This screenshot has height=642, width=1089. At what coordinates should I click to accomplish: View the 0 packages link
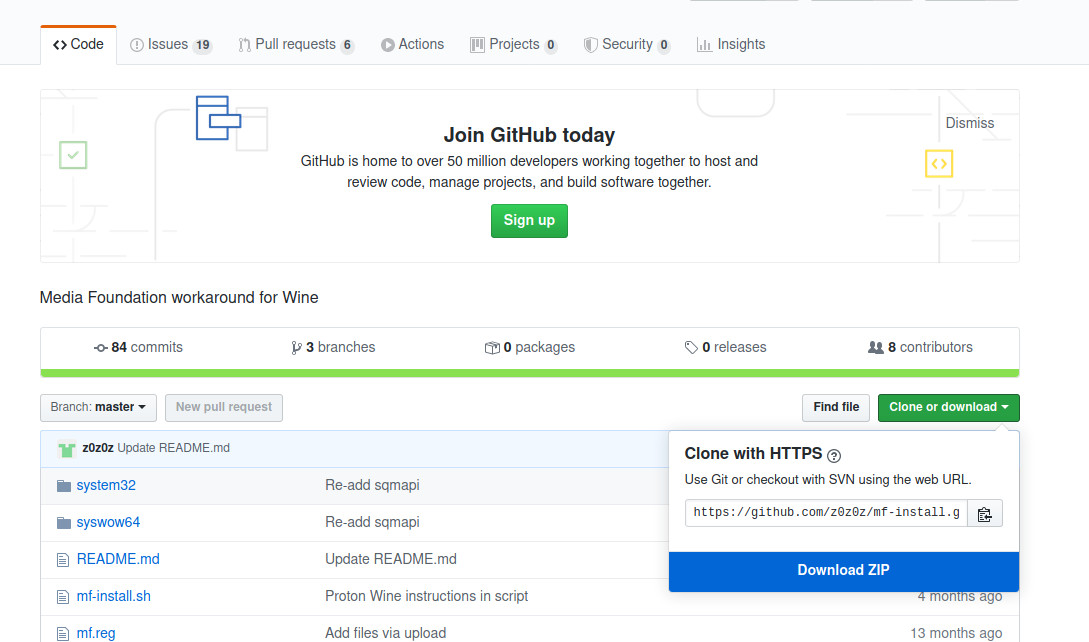click(530, 347)
